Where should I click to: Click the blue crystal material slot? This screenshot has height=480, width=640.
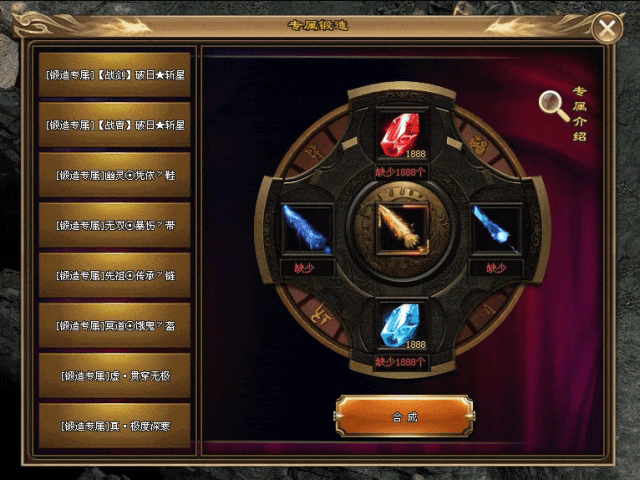(x=401, y=326)
